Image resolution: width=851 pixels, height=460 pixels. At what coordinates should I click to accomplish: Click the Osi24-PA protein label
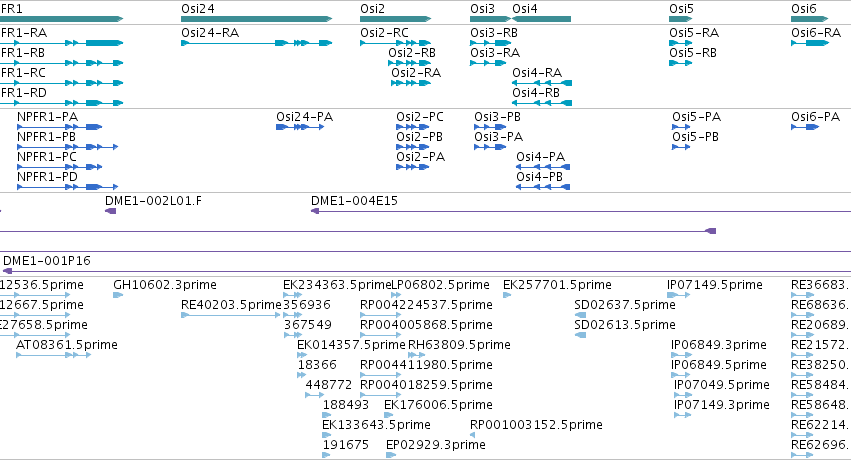coord(304,117)
